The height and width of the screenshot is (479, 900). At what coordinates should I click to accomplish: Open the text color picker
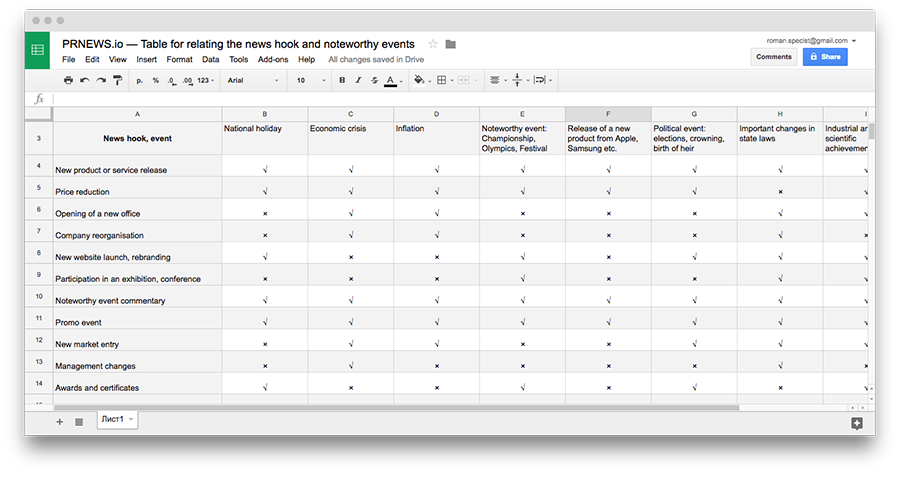pyautogui.click(x=391, y=81)
